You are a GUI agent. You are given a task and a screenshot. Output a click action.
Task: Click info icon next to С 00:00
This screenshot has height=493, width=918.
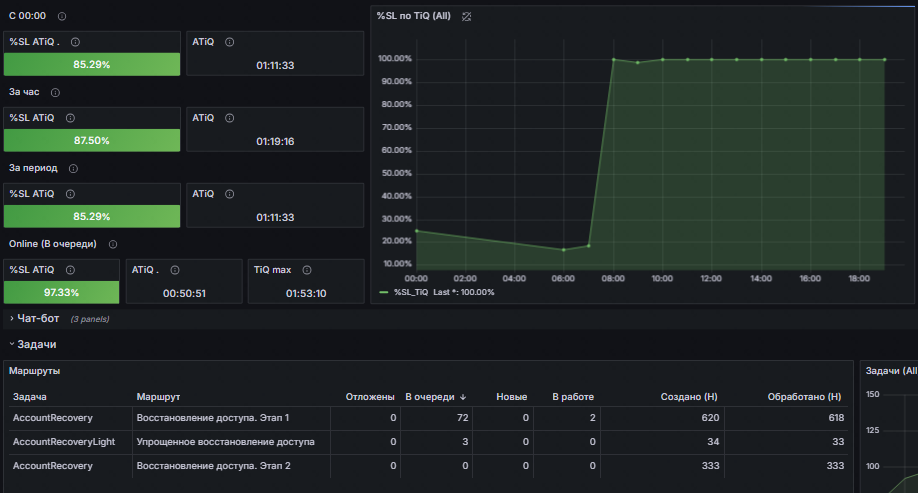tap(62, 16)
